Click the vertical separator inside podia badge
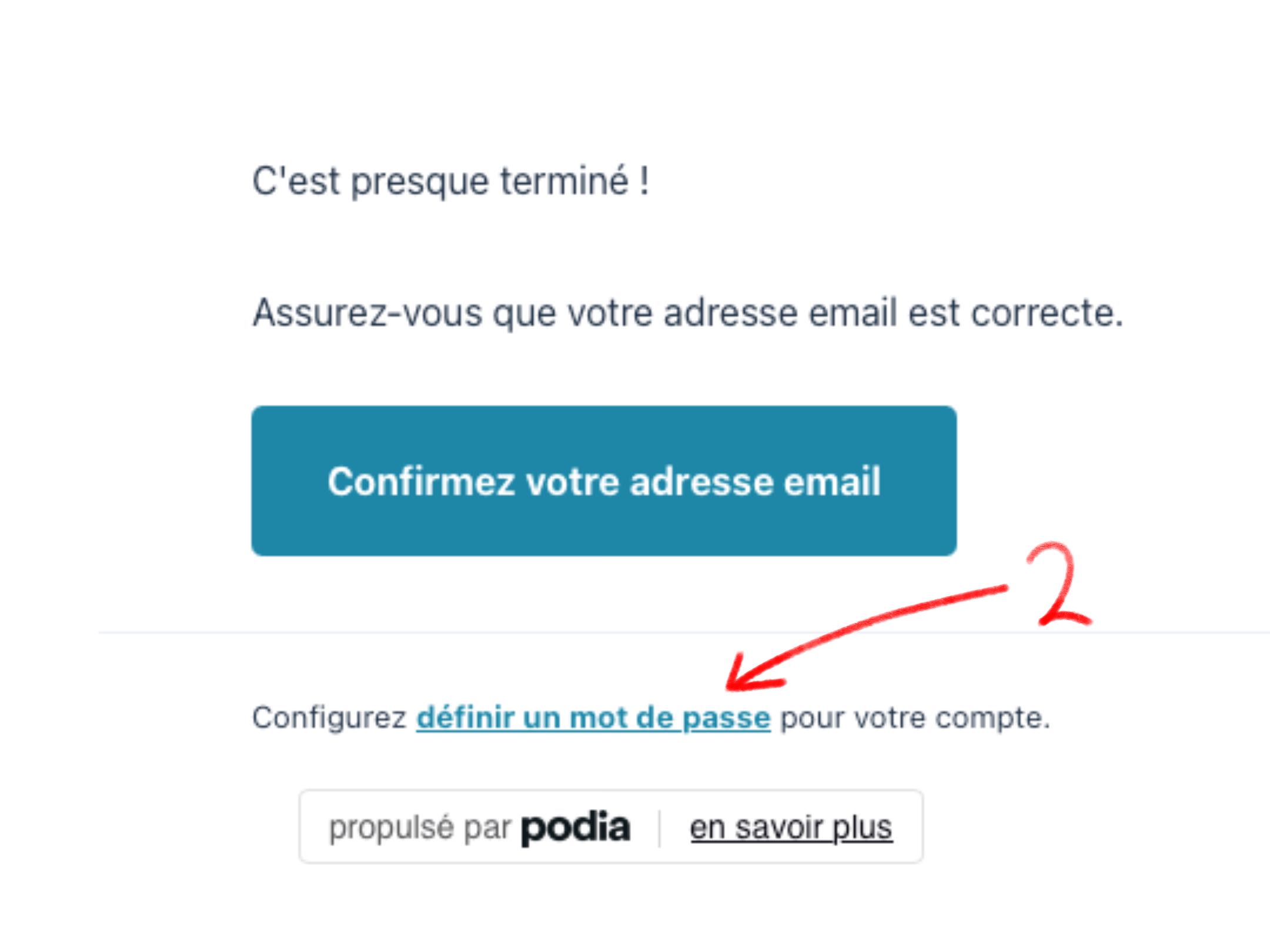 coord(659,827)
